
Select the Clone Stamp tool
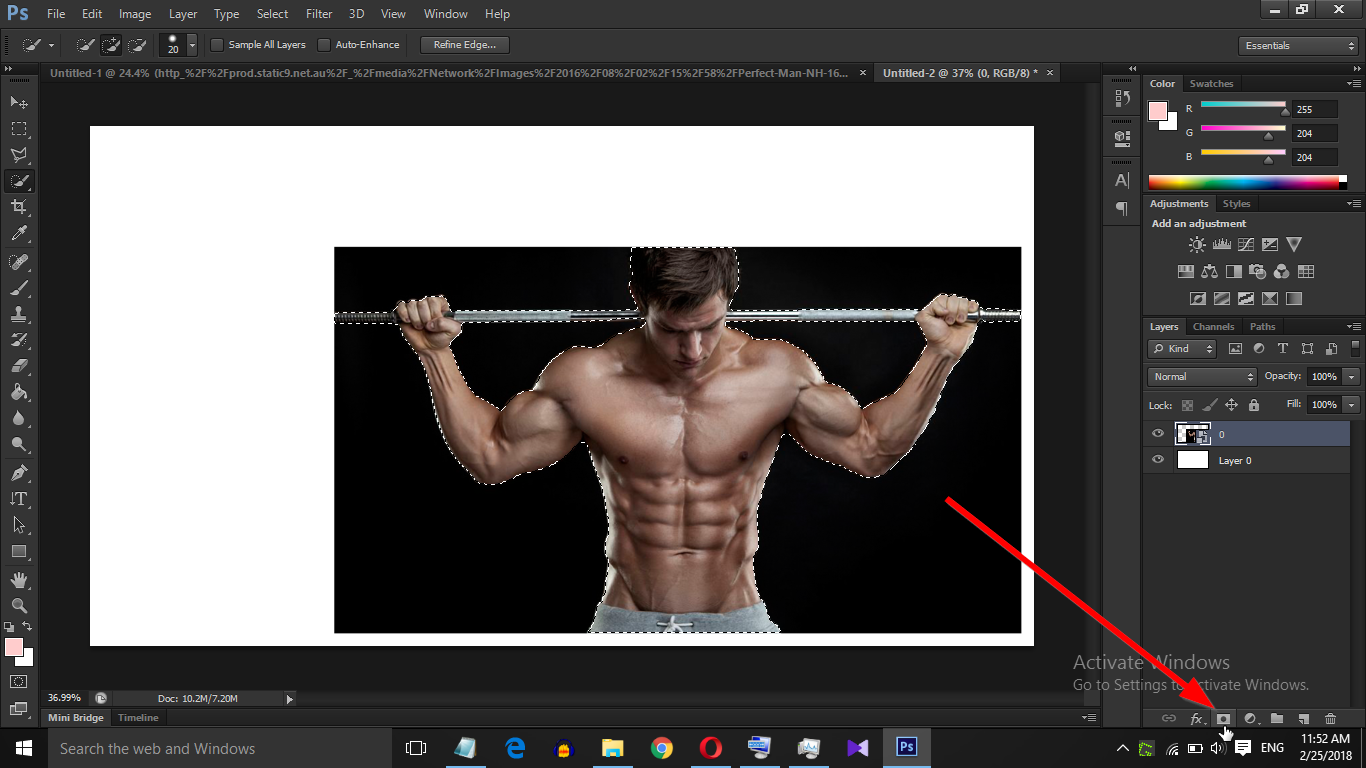(18, 314)
